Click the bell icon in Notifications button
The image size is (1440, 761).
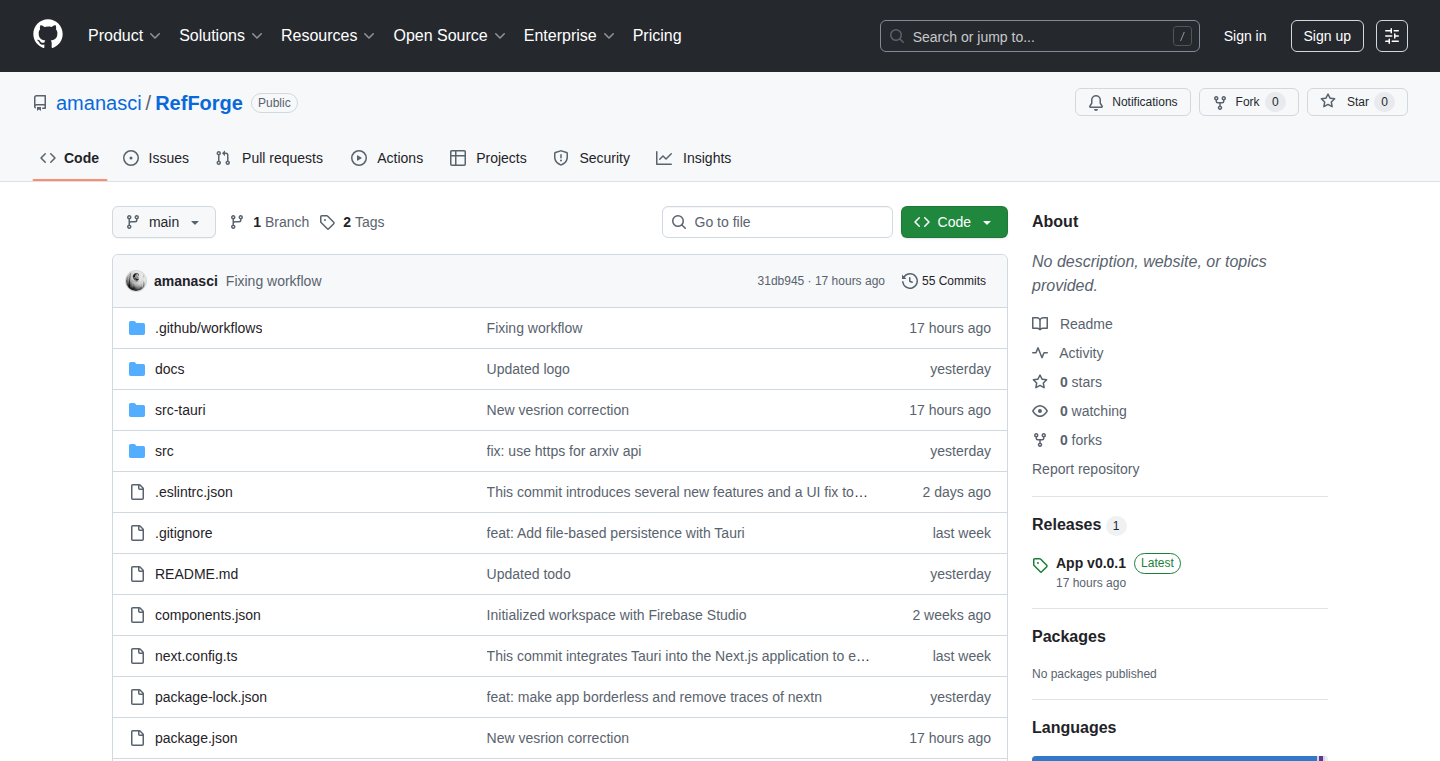click(1096, 102)
